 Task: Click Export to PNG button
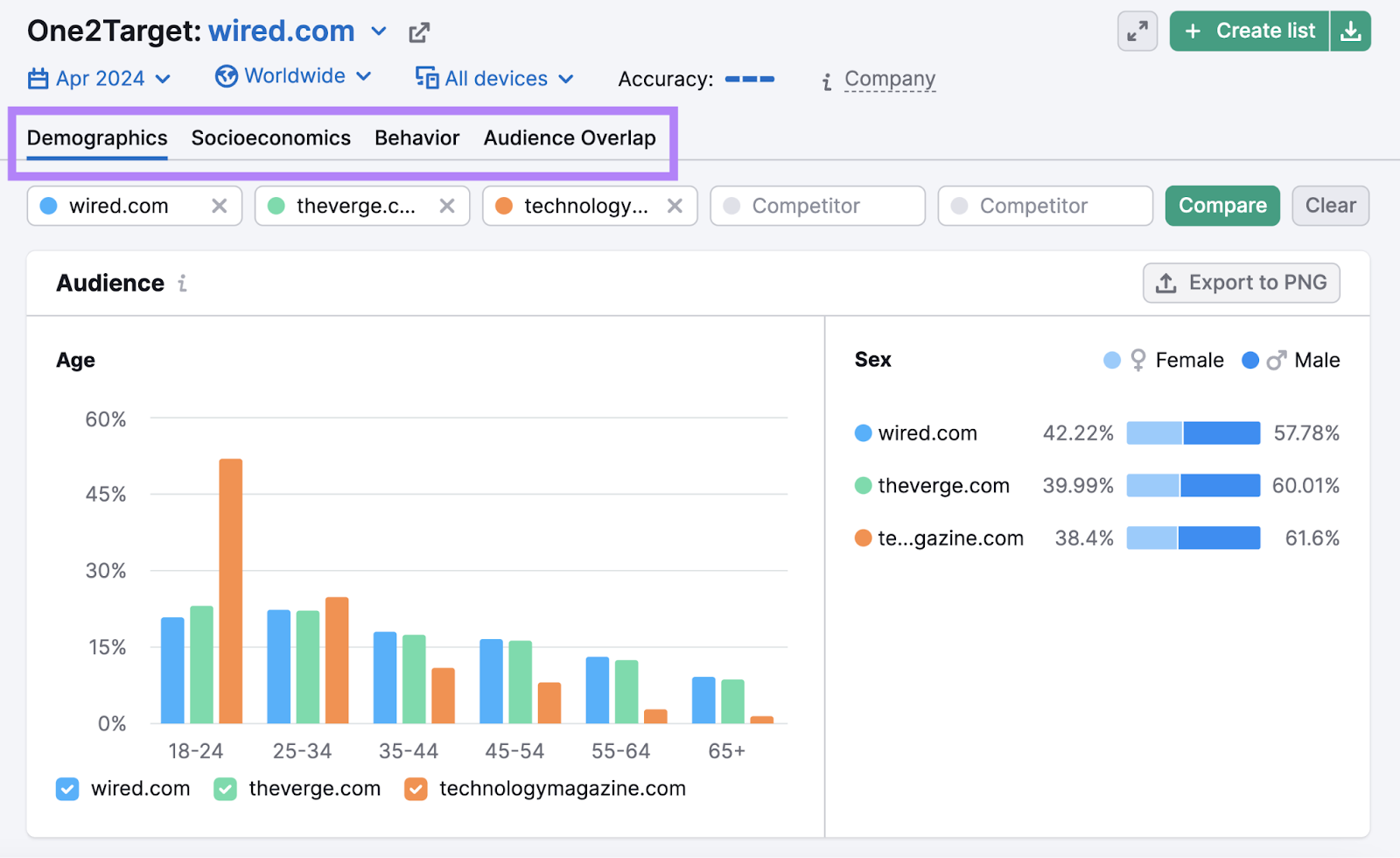[1241, 283]
